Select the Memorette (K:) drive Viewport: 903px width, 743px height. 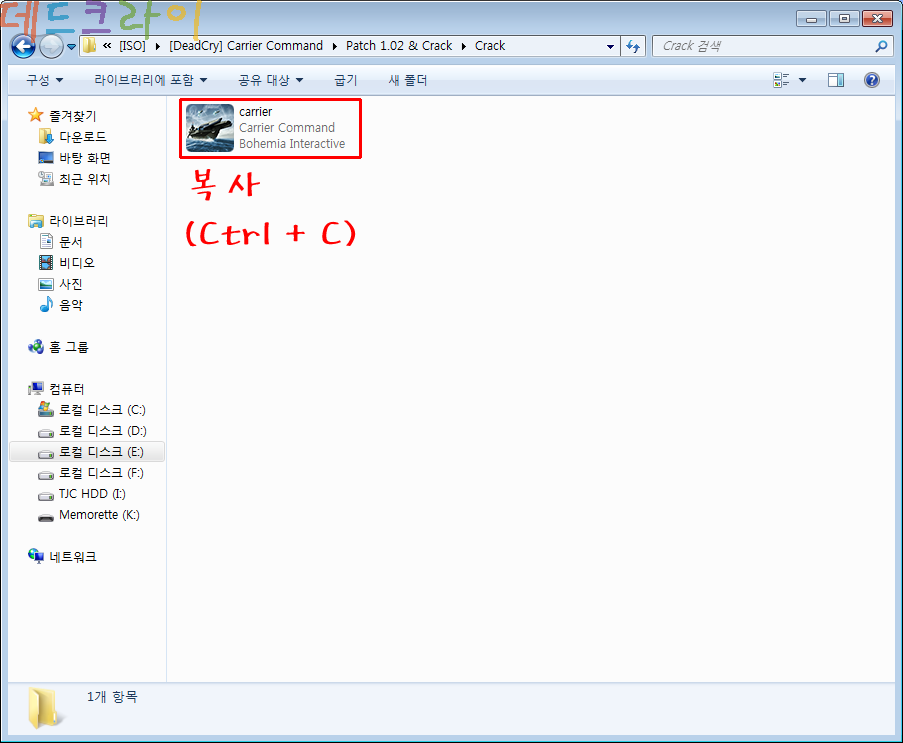pos(98,515)
